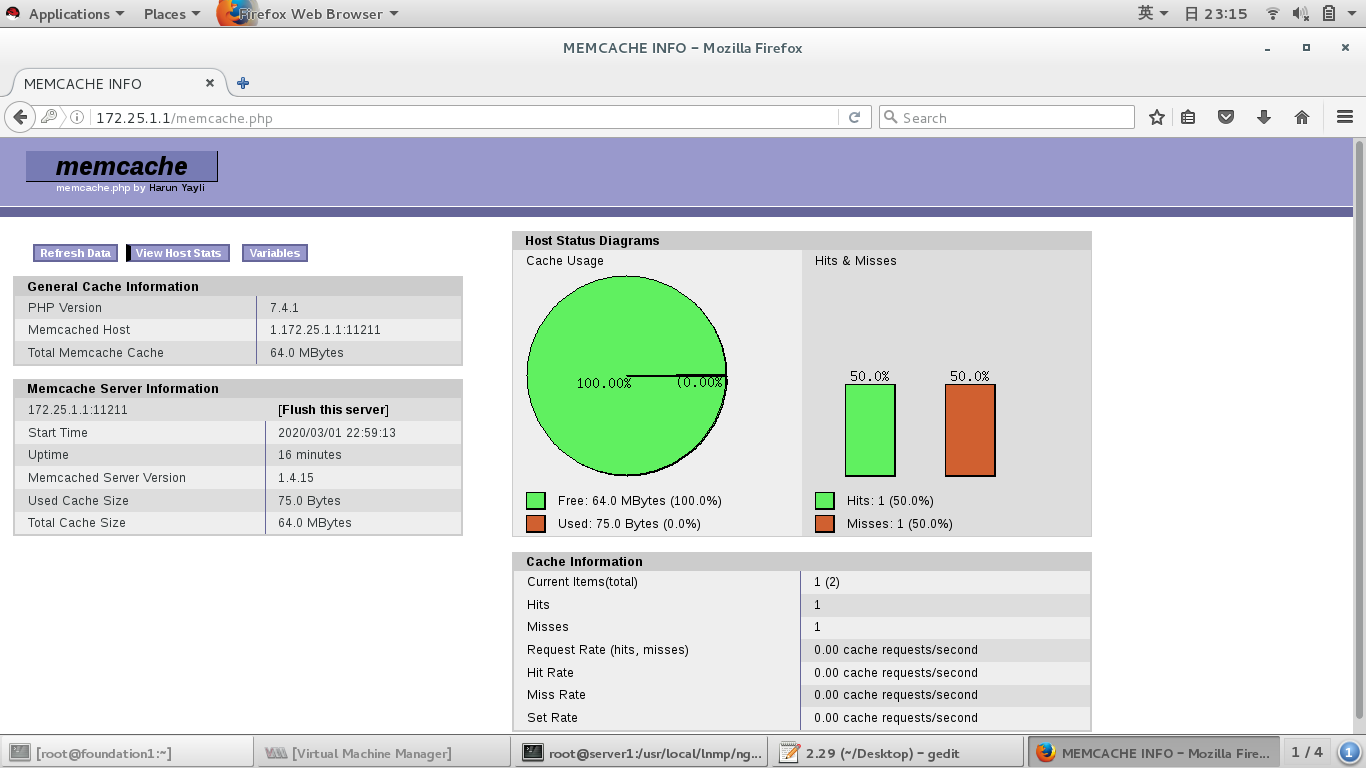
Task: Click orange Misses legend swatch
Action: pyautogui.click(x=825, y=523)
